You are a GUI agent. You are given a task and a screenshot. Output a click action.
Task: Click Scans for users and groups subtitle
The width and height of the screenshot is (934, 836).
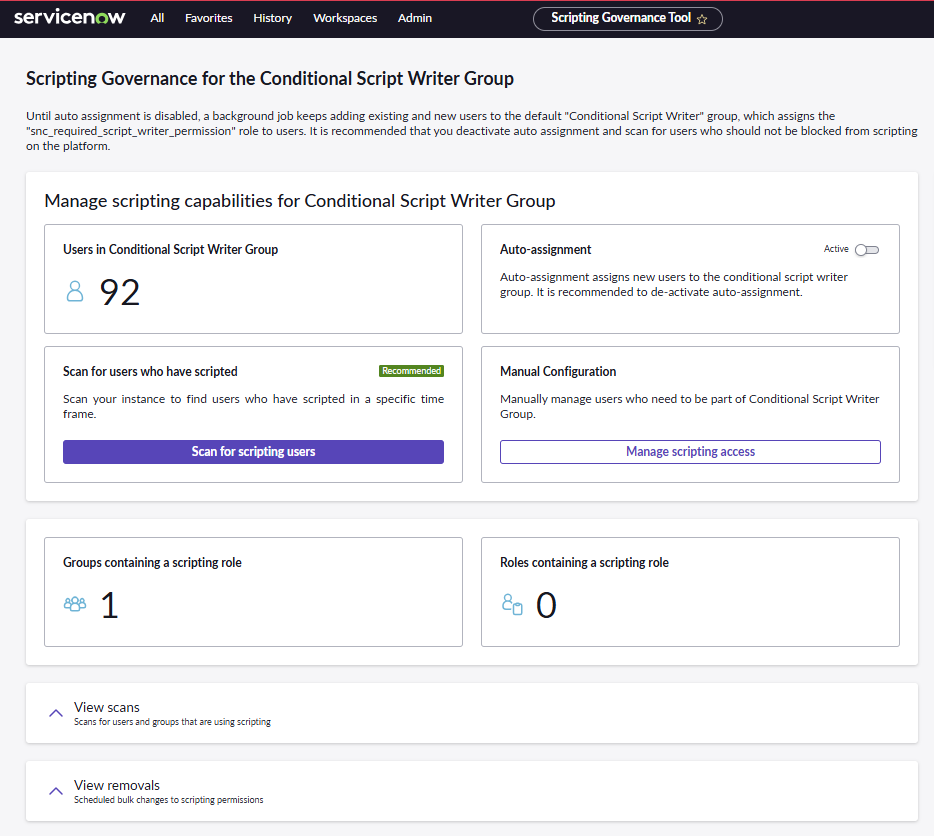(x=172, y=722)
